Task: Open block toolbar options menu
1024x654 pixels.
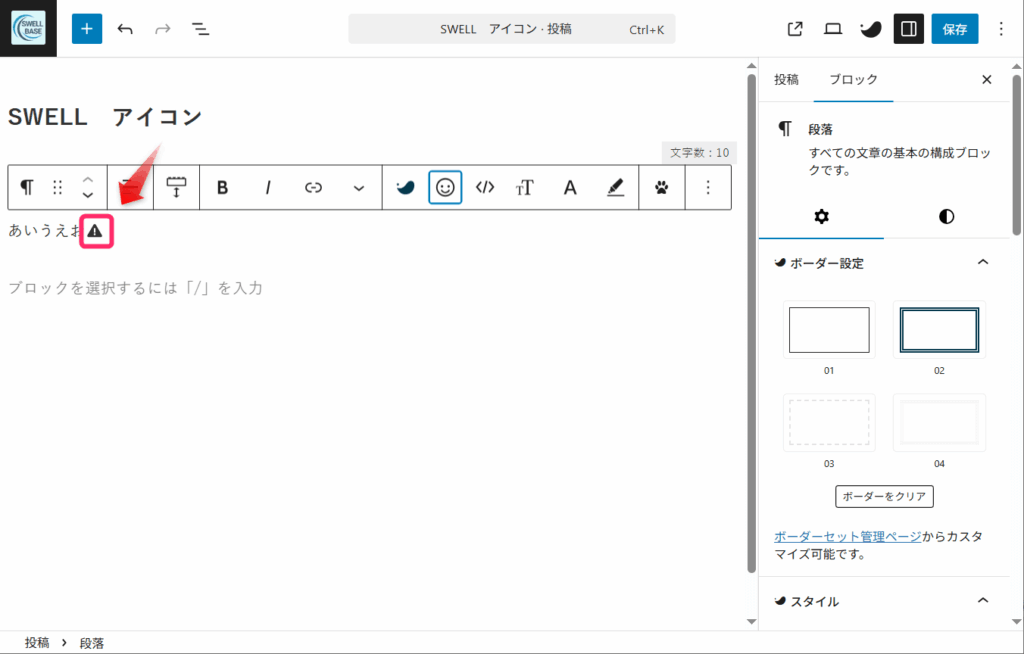Action: tap(708, 188)
